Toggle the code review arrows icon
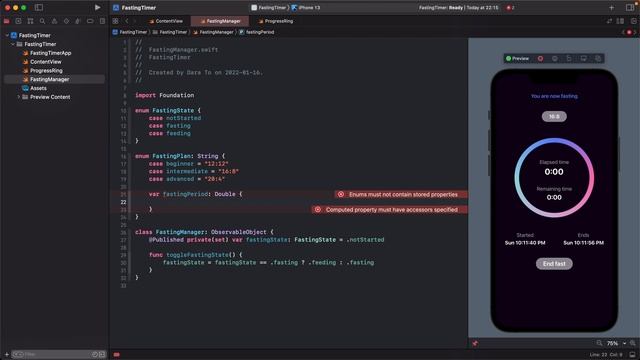Screen dimensions: 640x360 pyautogui.click(x=609, y=21)
